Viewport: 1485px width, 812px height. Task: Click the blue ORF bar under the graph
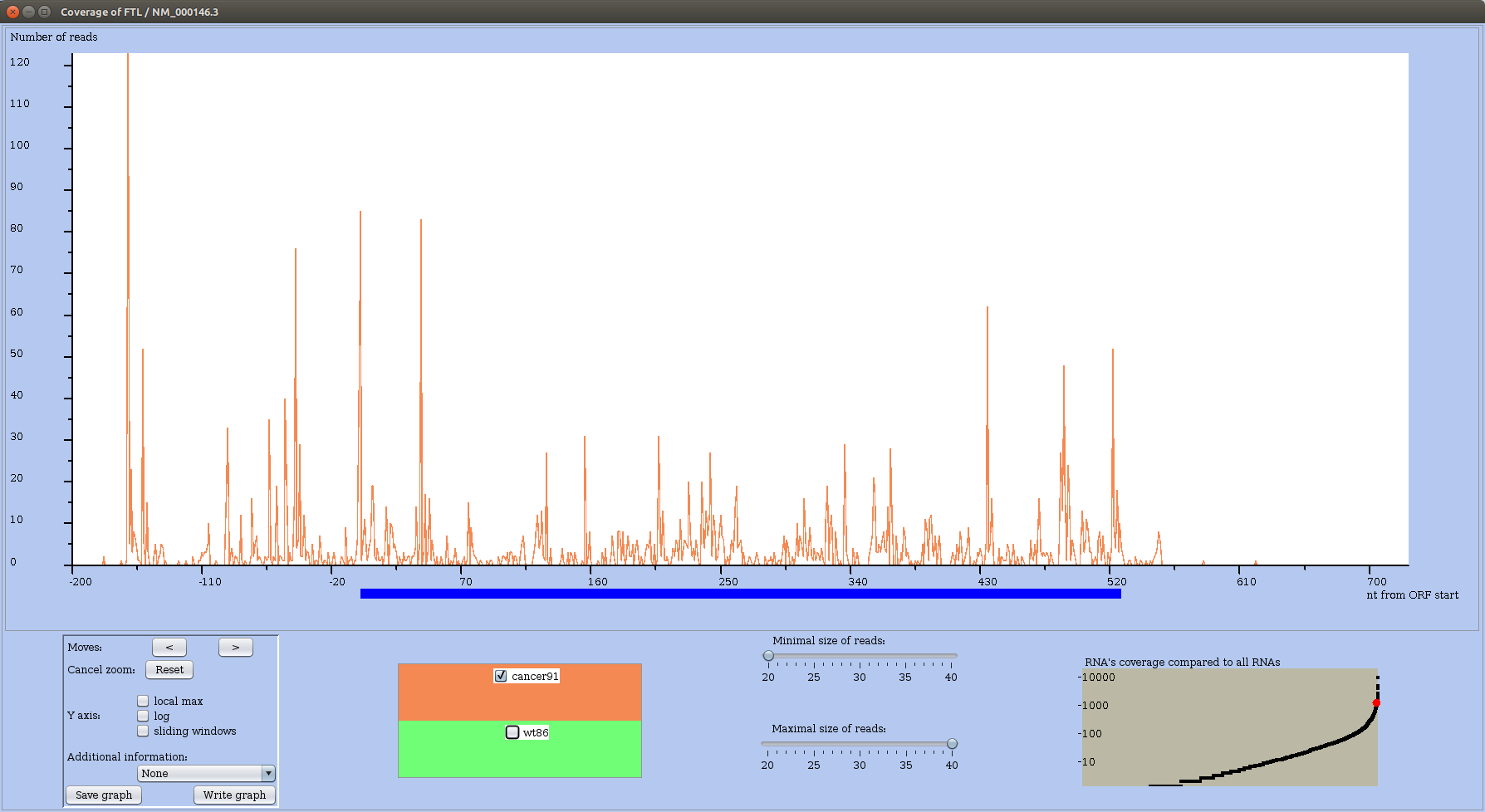pos(741,594)
